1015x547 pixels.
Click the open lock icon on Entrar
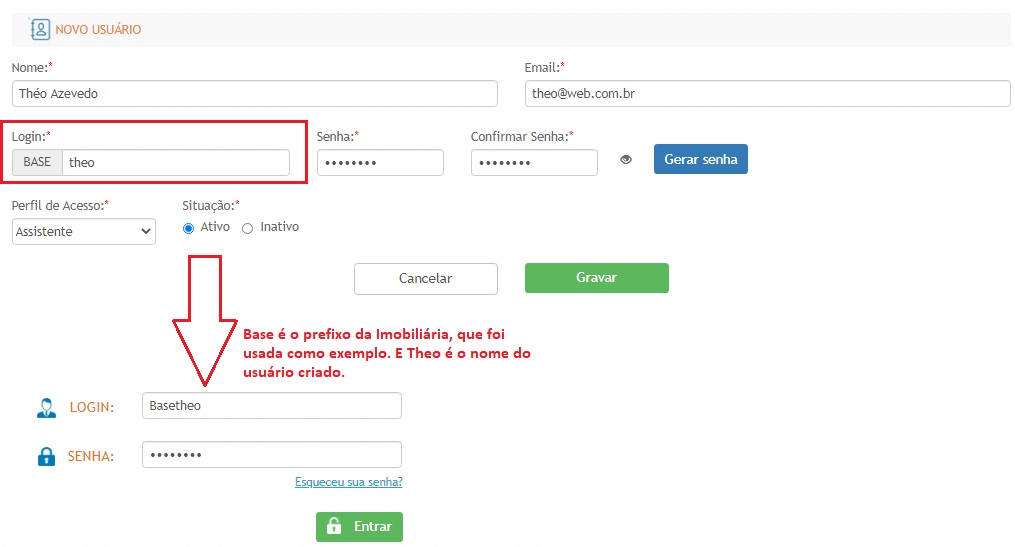pyautogui.click(x=334, y=527)
